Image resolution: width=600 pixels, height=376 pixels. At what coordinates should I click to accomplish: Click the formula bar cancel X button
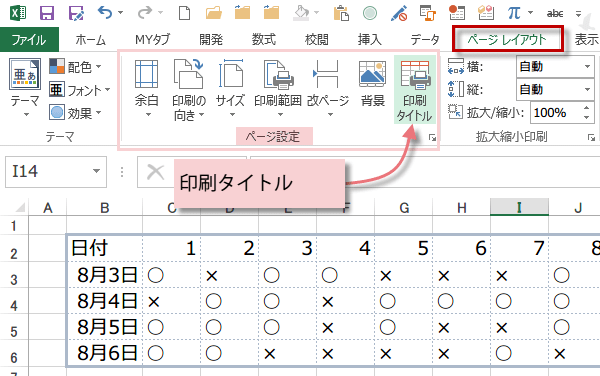[156, 172]
